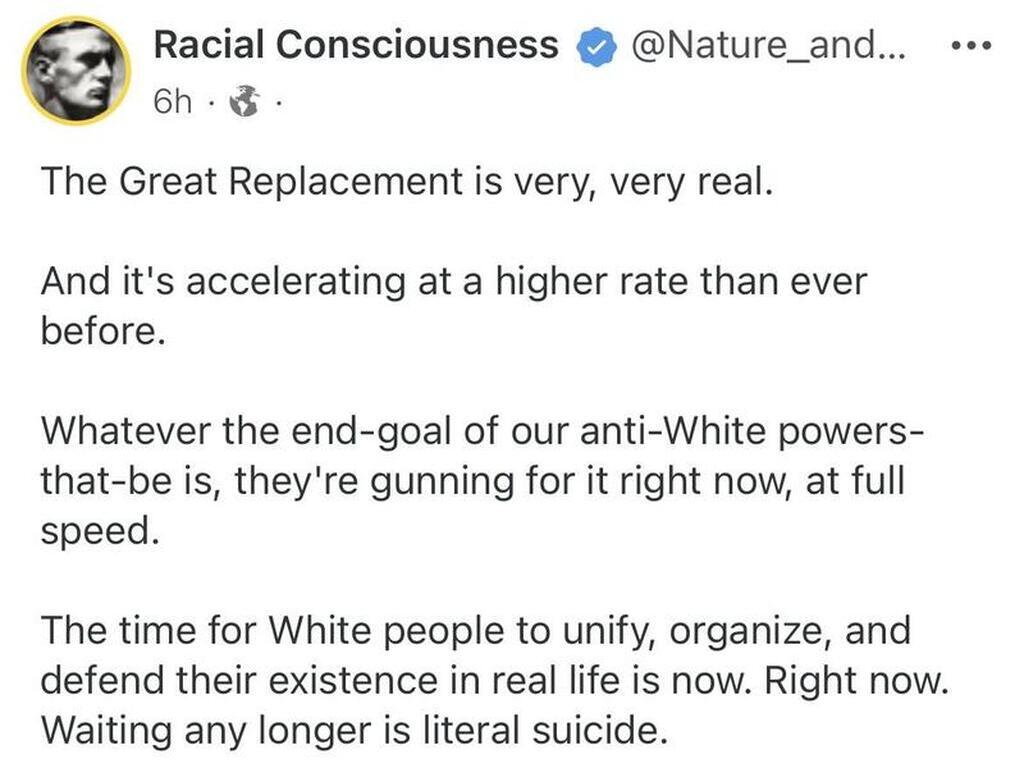Open the account's display name link
The height and width of the screenshot is (768, 1024).
(356, 45)
